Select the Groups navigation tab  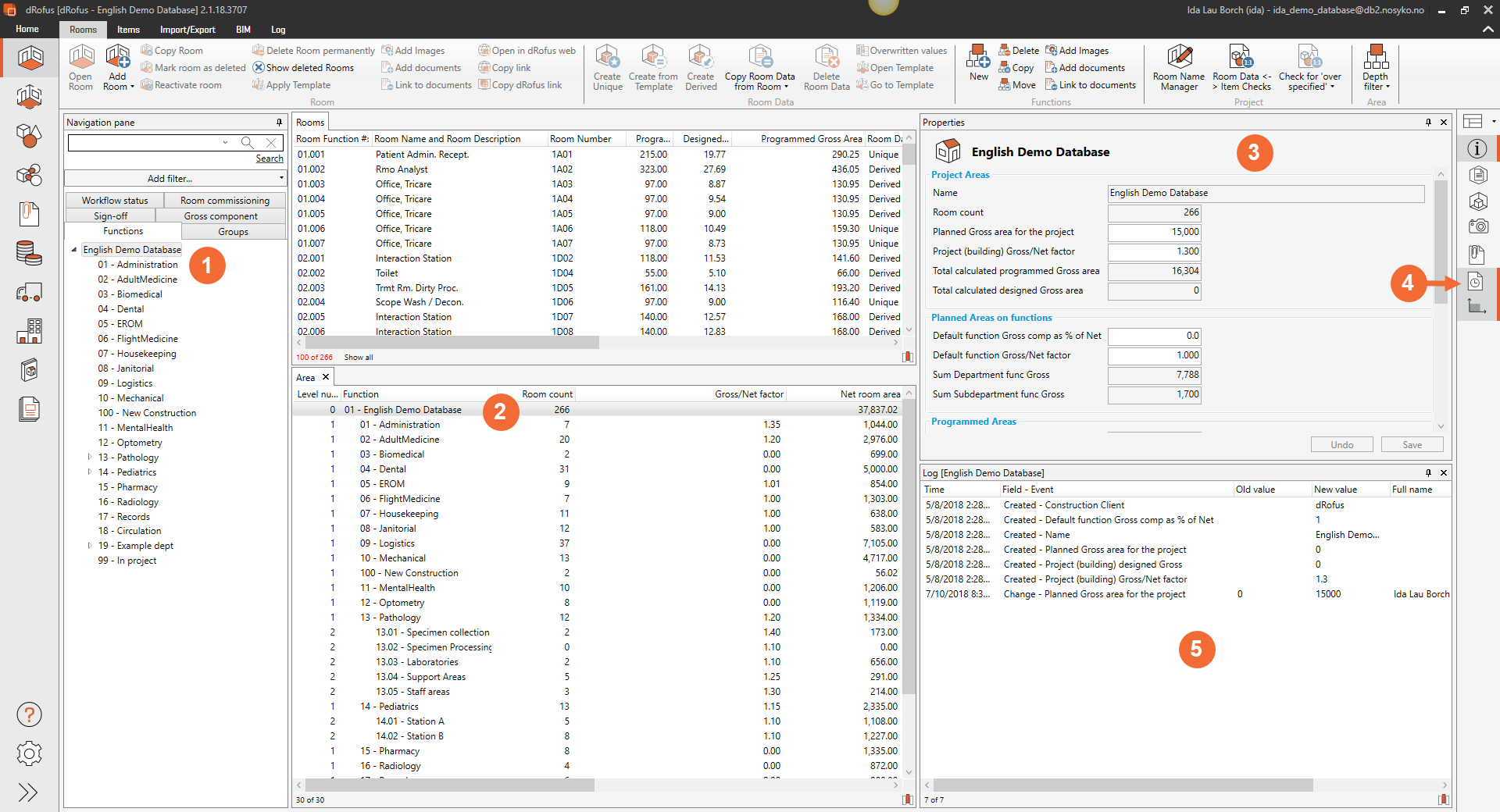(233, 232)
